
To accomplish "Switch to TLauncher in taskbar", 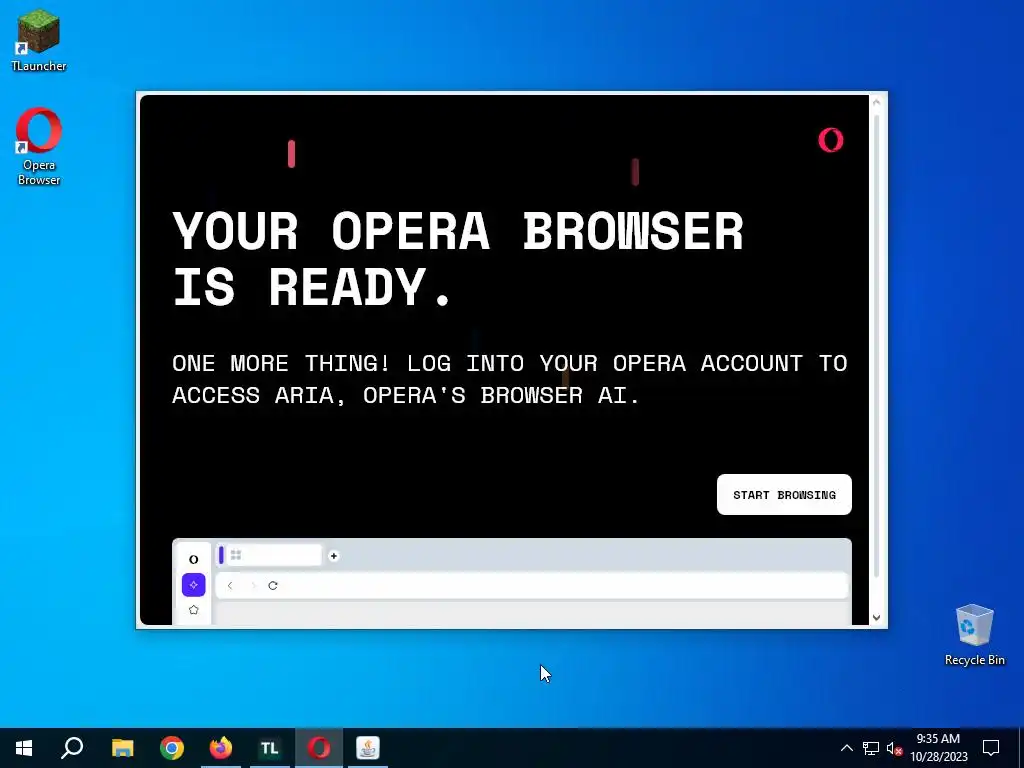I will (x=270, y=748).
